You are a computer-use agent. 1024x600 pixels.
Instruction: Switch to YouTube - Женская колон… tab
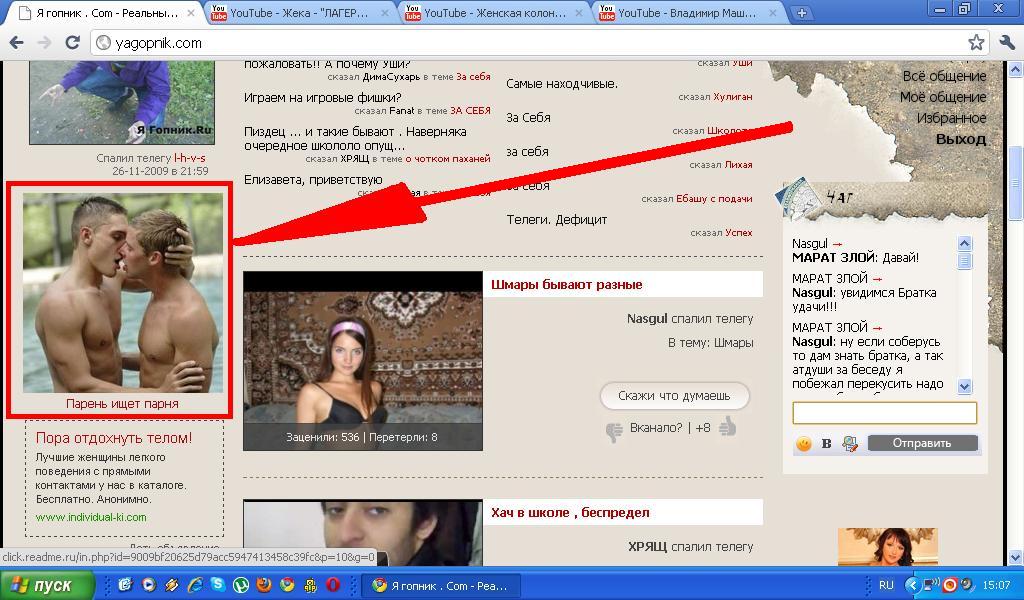click(495, 13)
